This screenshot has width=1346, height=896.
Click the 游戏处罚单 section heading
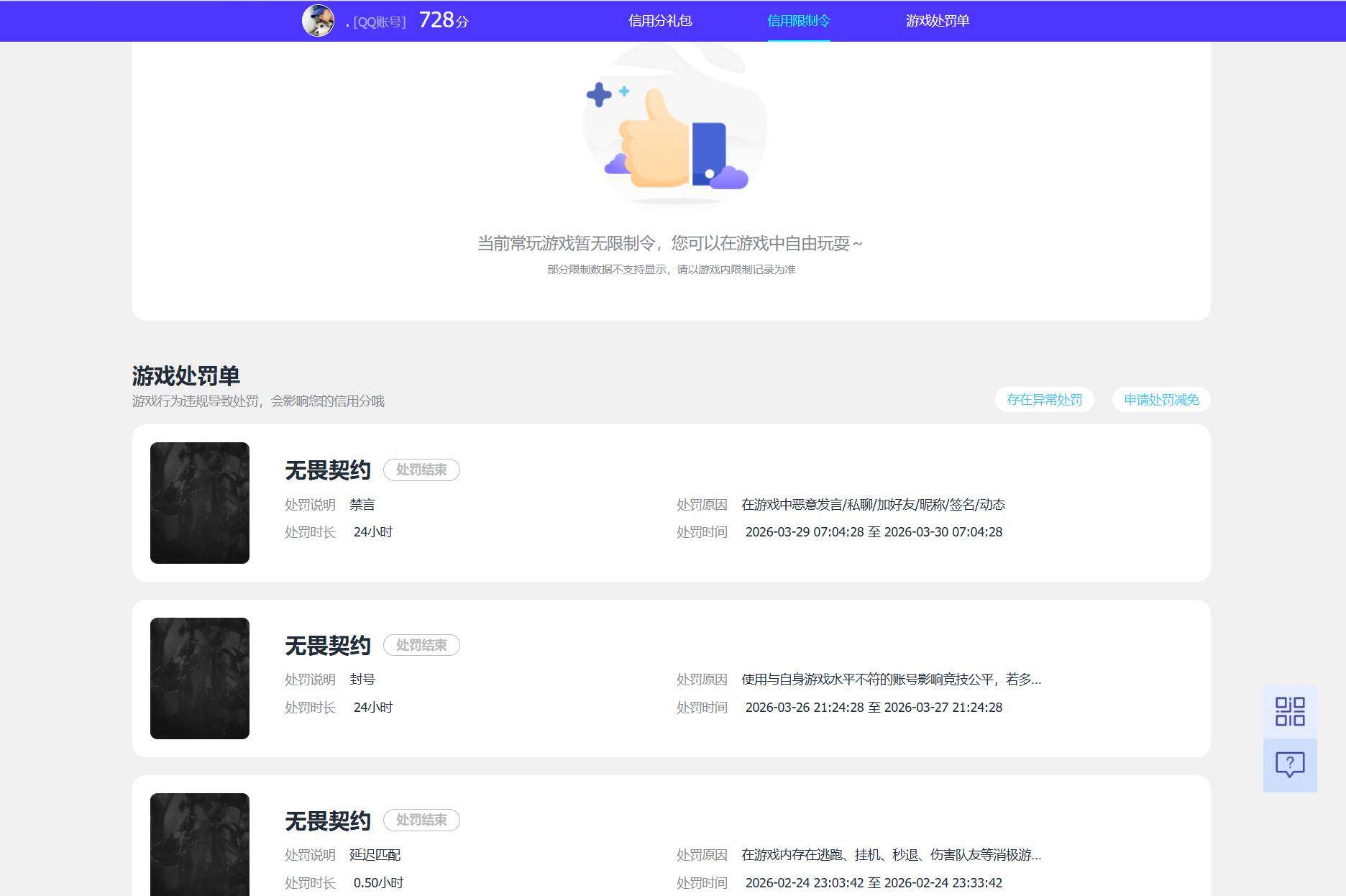pyautogui.click(x=186, y=376)
